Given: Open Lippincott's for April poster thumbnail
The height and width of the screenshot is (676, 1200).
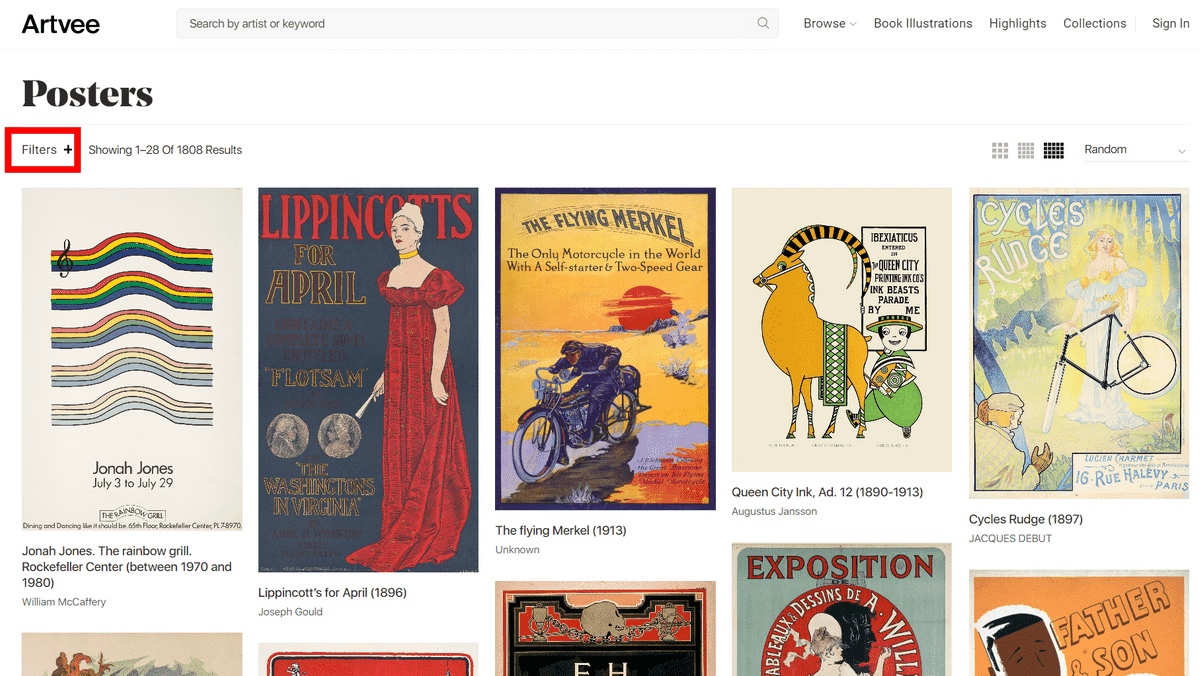Looking at the screenshot, I should pyautogui.click(x=368, y=381).
